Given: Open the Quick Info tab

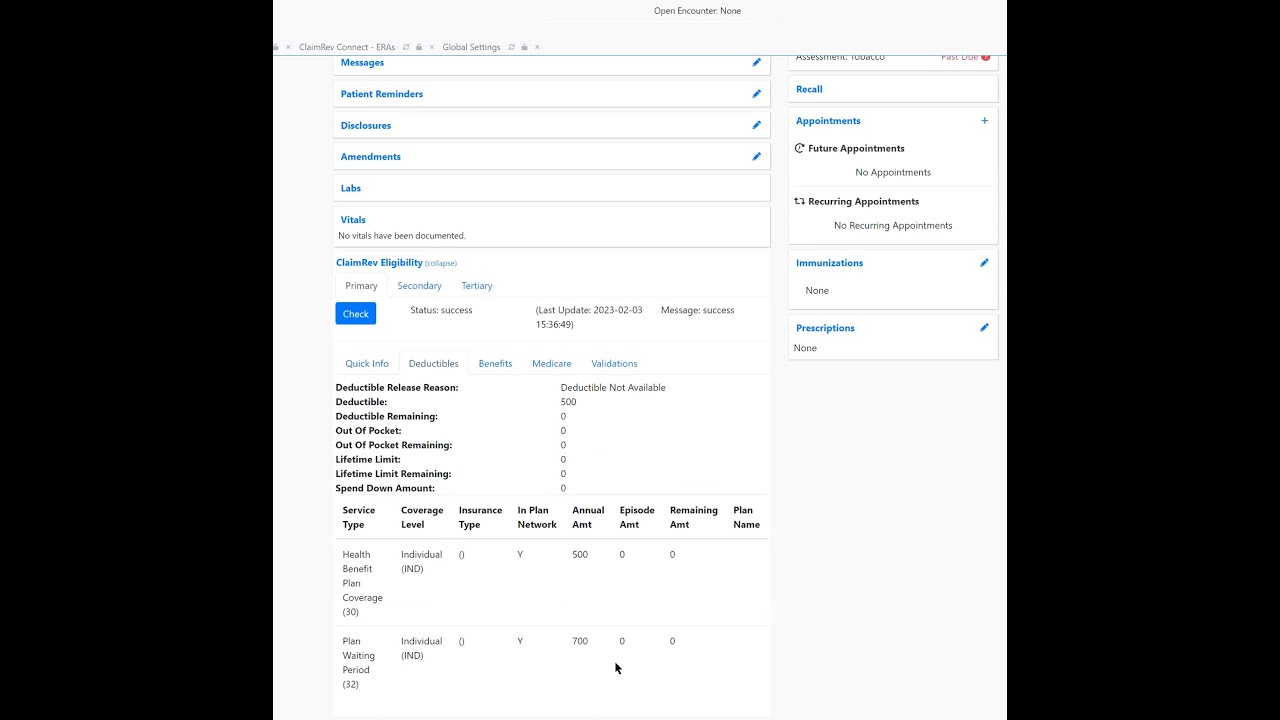Looking at the screenshot, I should click(x=367, y=364).
